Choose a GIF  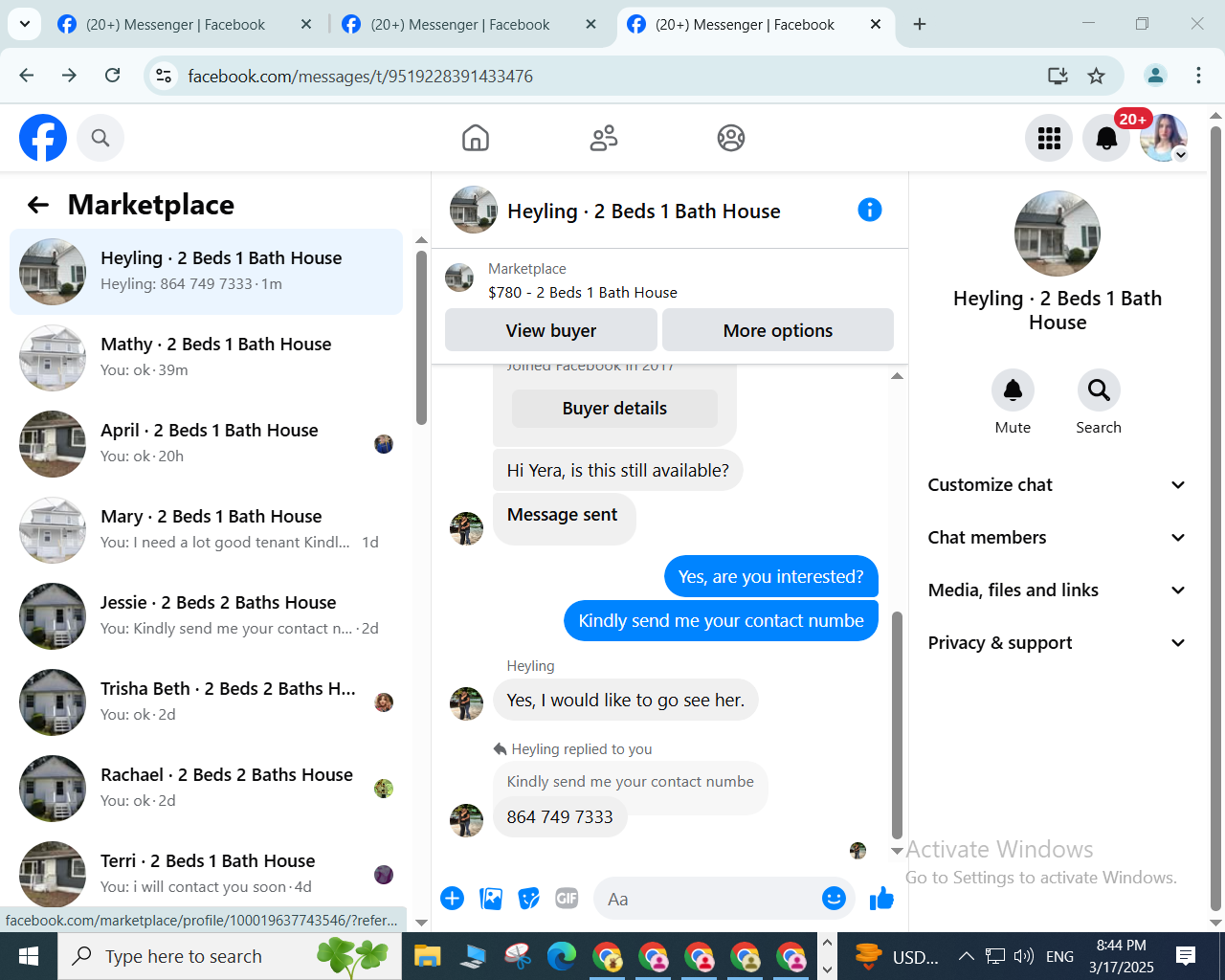(568, 898)
